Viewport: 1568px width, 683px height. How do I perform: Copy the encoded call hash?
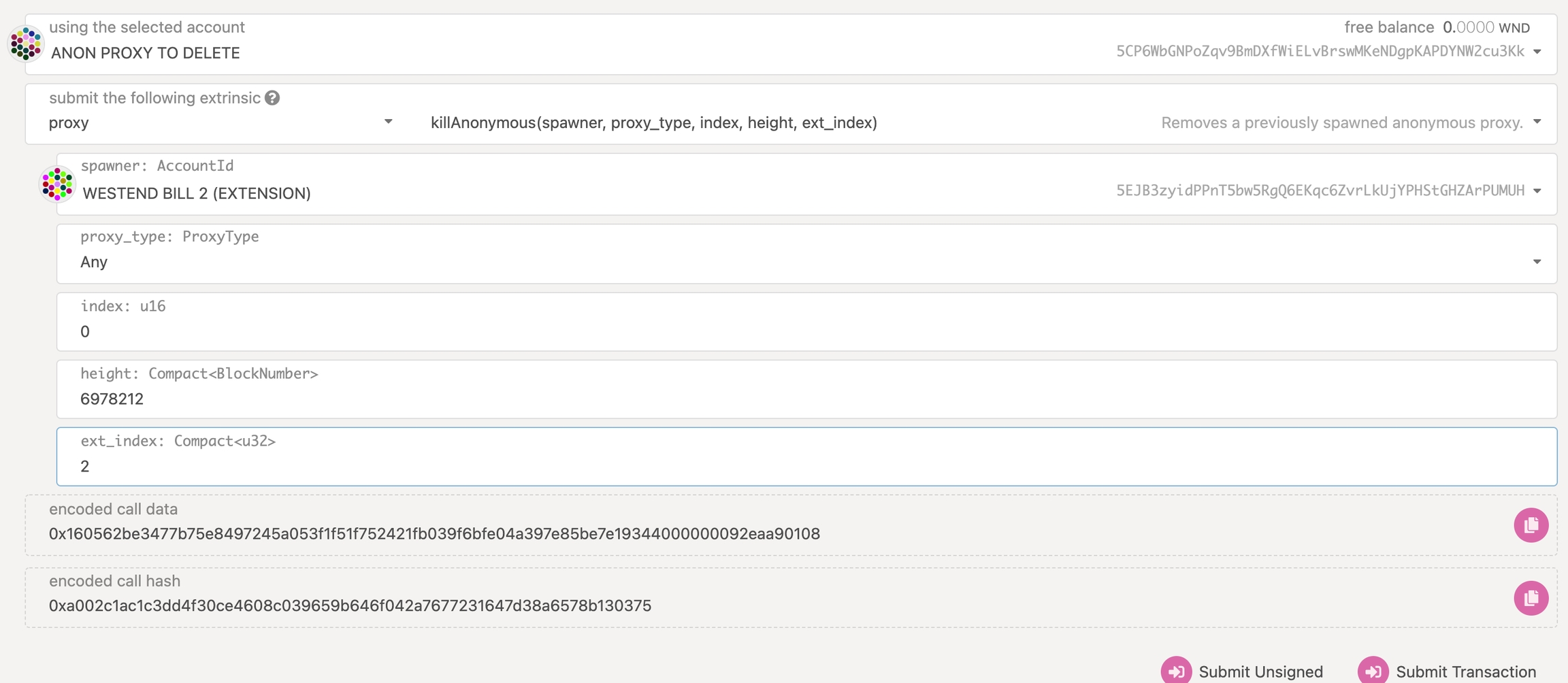click(x=1531, y=598)
